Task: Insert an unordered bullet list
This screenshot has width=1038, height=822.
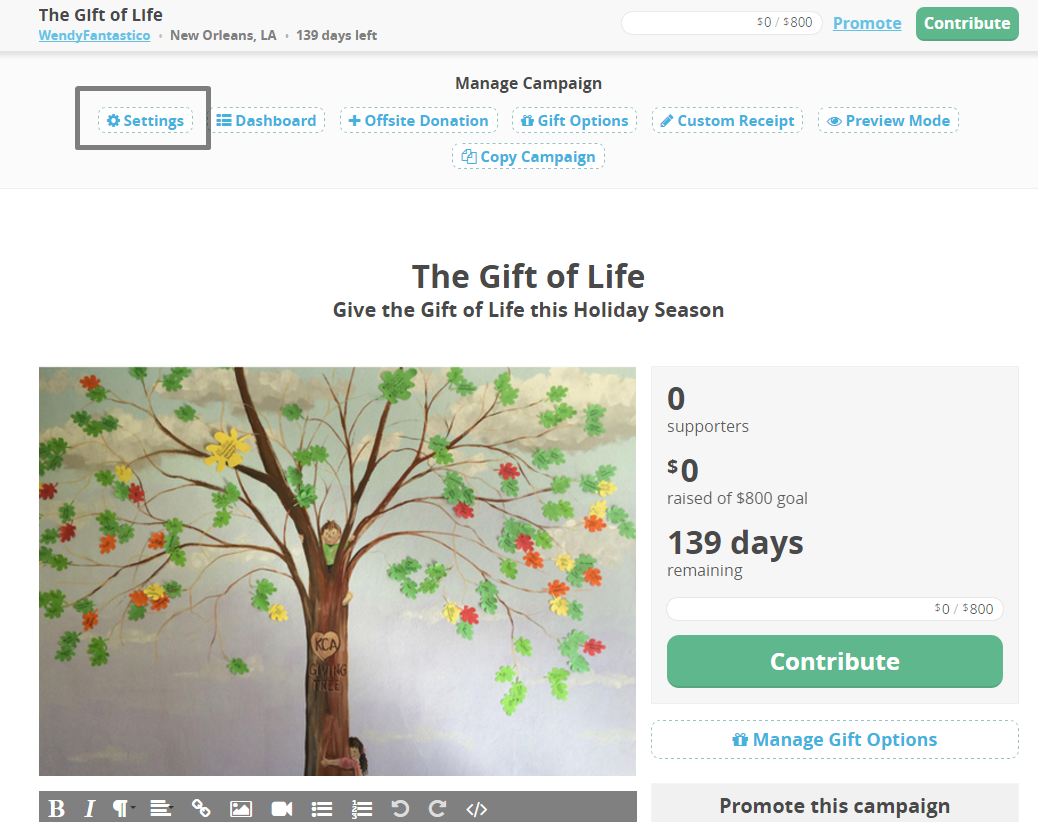Action: pos(321,808)
